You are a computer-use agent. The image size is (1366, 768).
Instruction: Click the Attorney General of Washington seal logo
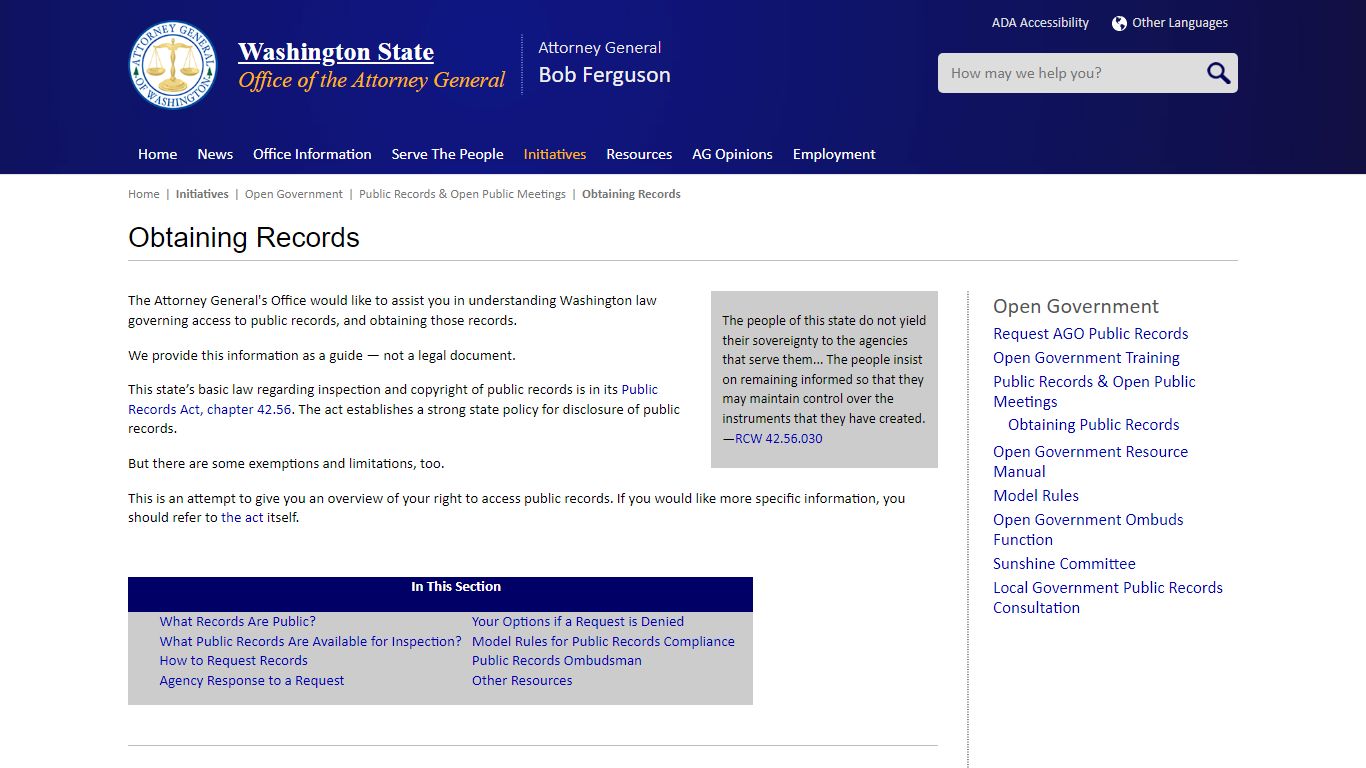click(173, 65)
